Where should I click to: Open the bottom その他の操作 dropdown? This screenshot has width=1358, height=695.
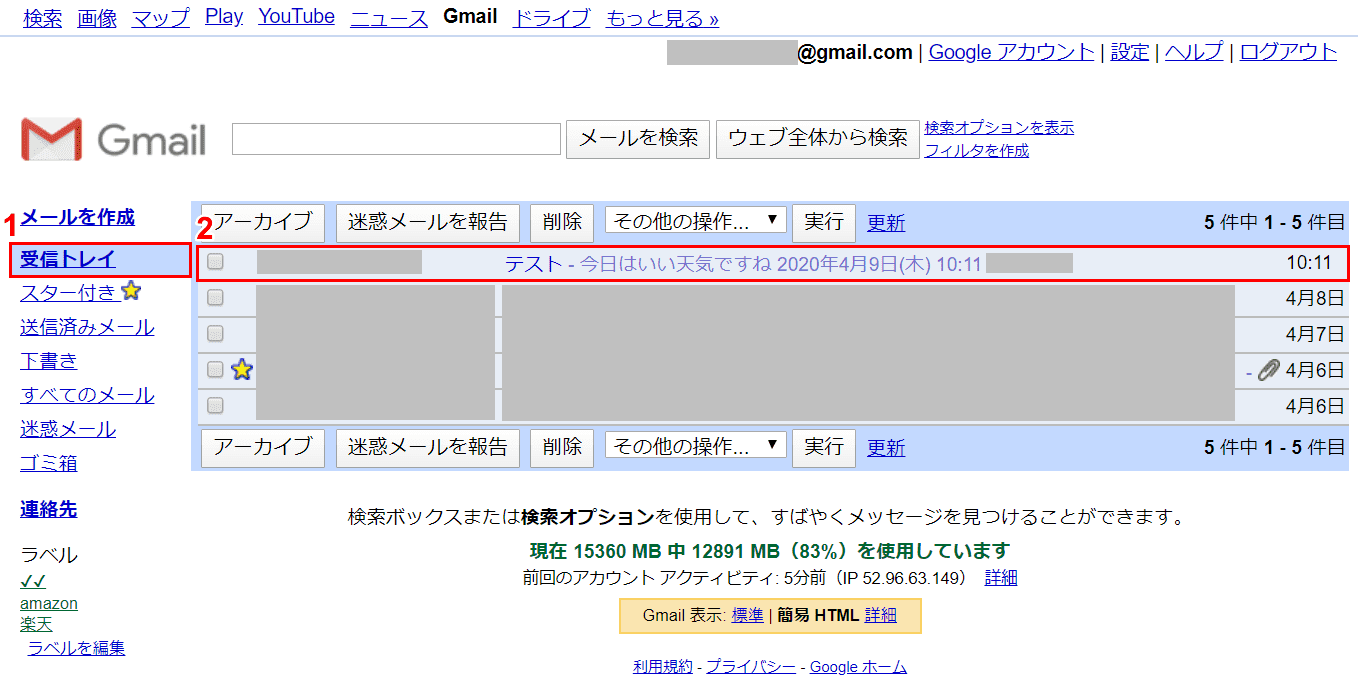tap(696, 446)
